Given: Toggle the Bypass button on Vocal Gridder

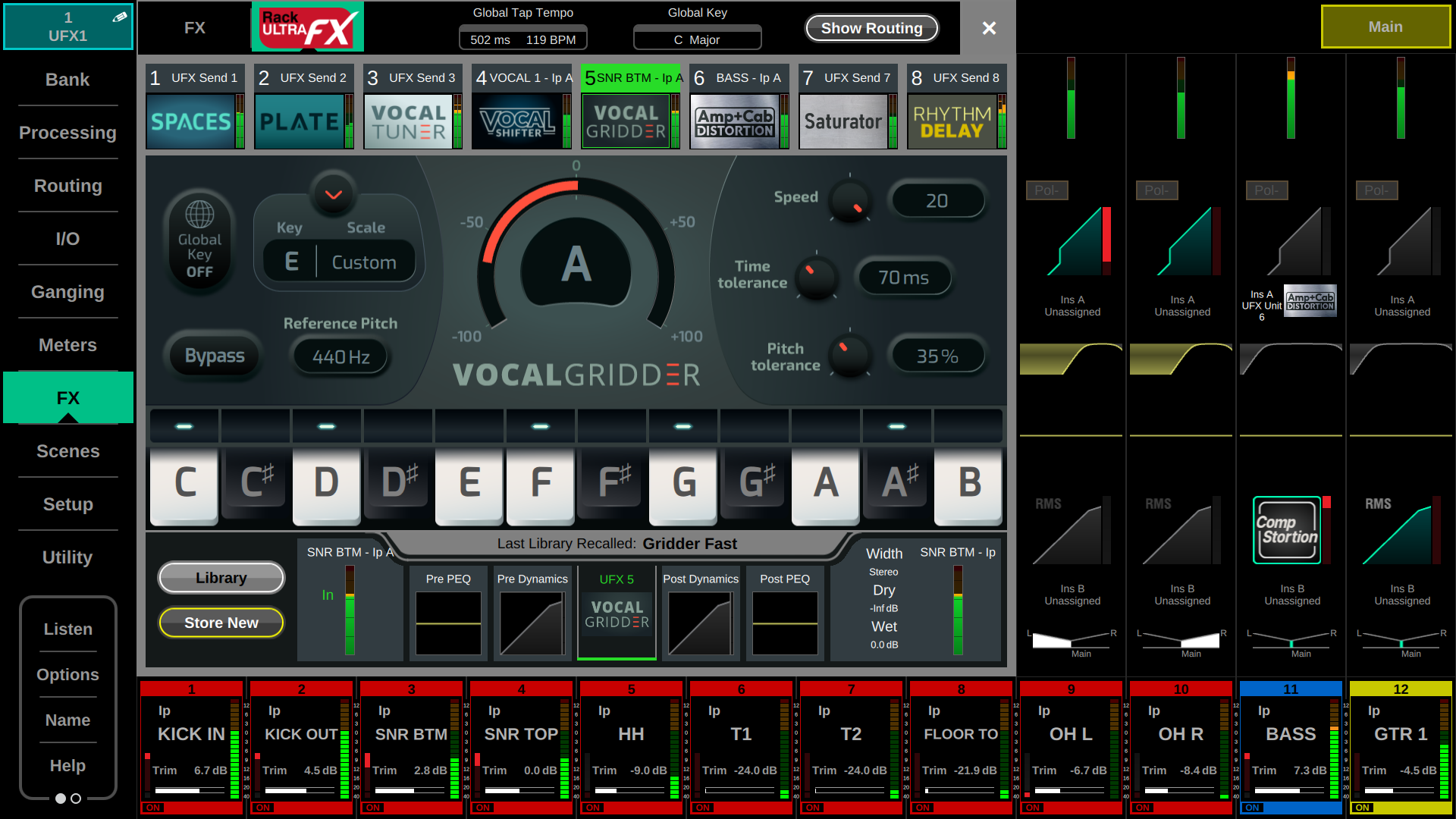Looking at the screenshot, I should click(215, 356).
